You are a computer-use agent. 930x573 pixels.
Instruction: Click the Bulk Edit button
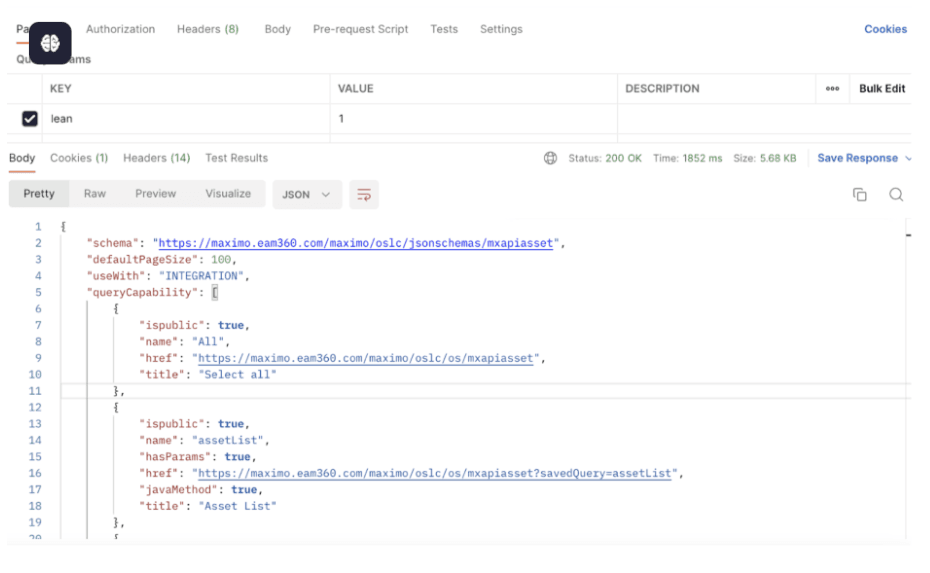[882, 88]
